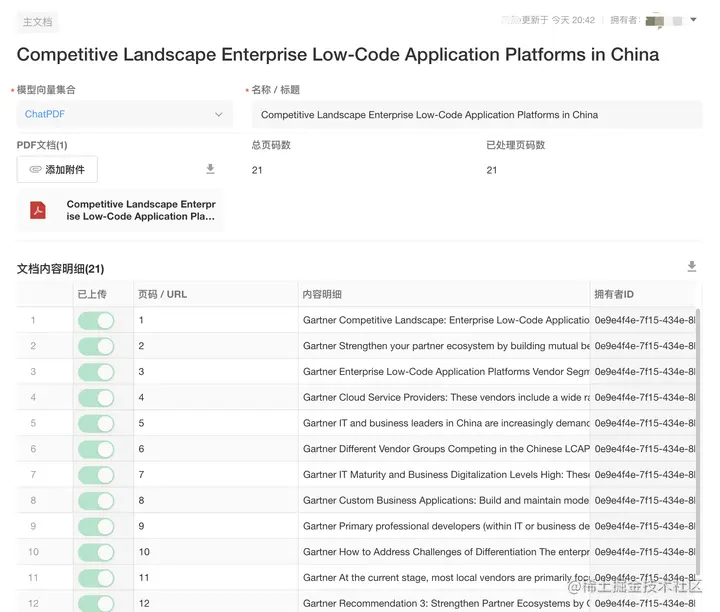
Task: Toggle uploaded switch for row 2
Action: click(x=96, y=346)
